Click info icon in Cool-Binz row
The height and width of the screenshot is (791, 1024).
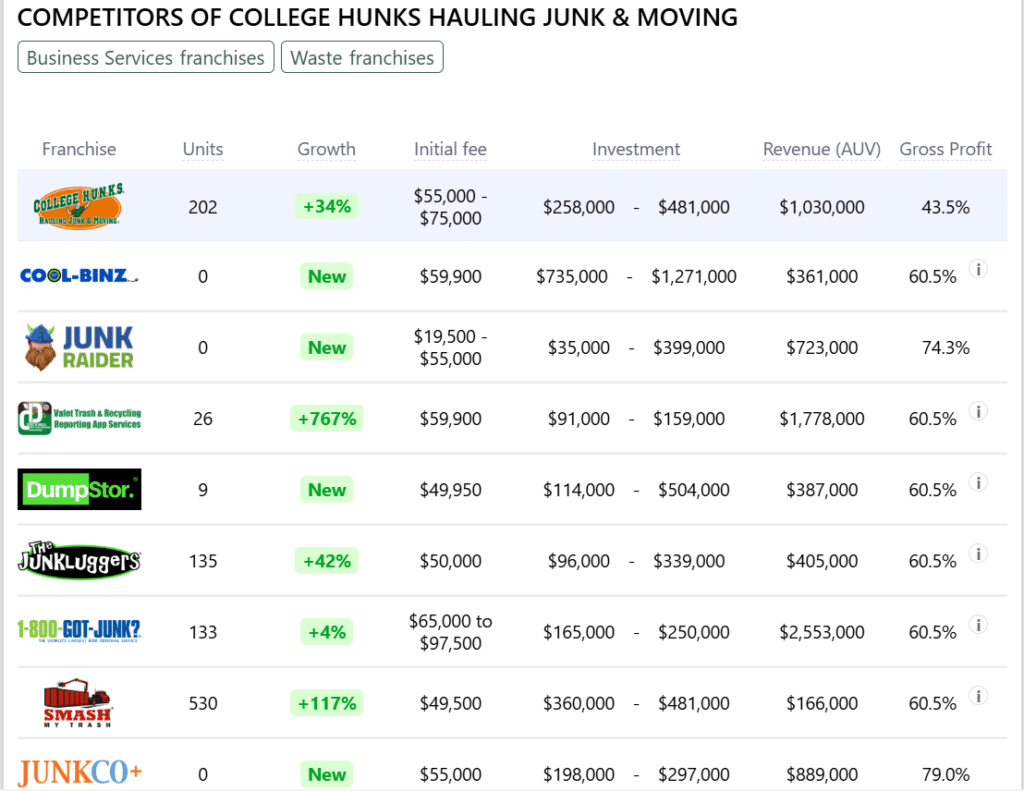coord(978,268)
